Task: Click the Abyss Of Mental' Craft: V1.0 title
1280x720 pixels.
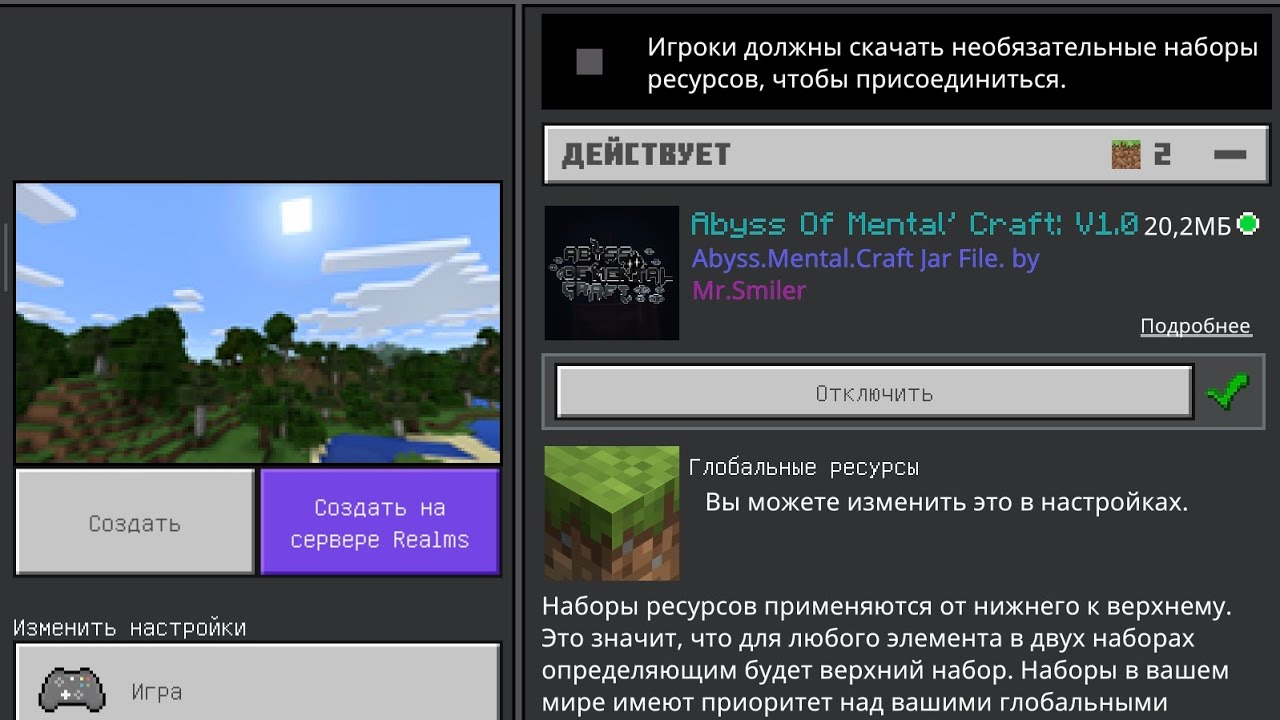Action: click(914, 223)
